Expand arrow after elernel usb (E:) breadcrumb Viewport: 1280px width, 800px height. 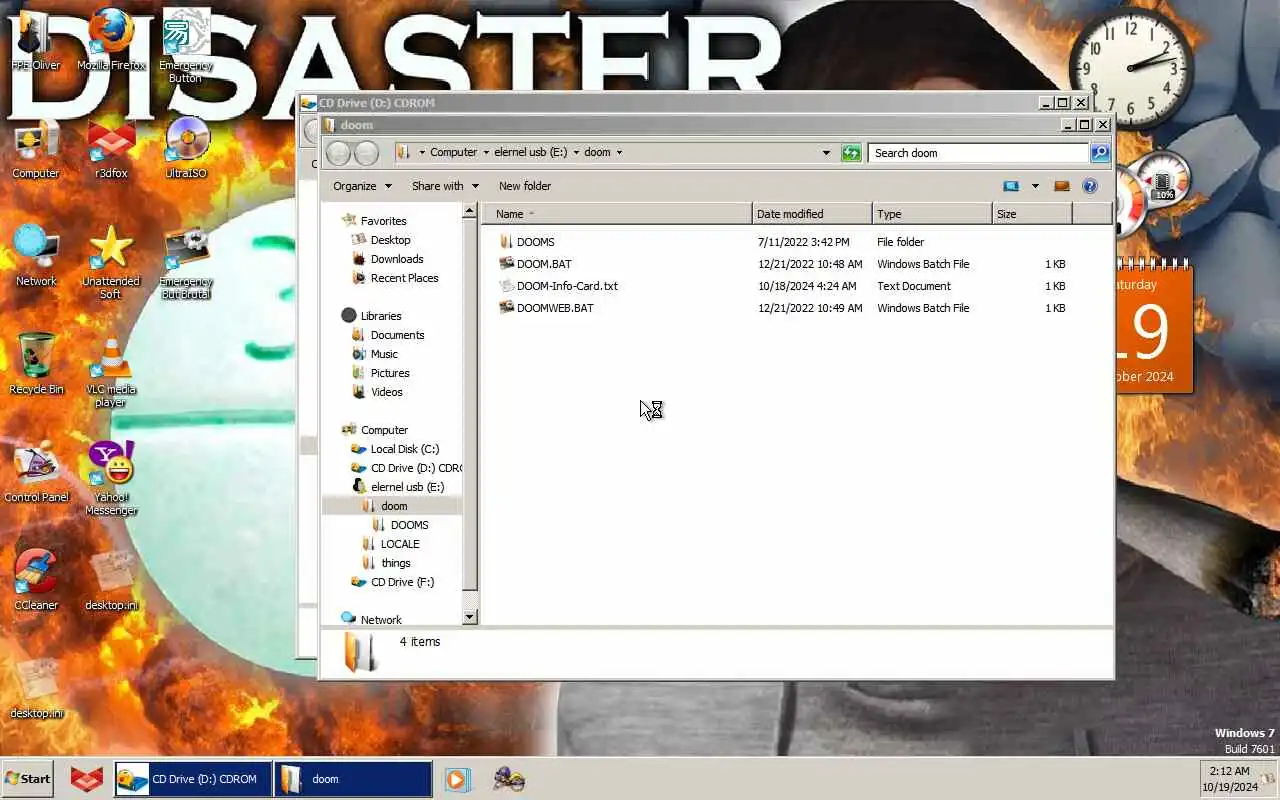click(x=576, y=153)
